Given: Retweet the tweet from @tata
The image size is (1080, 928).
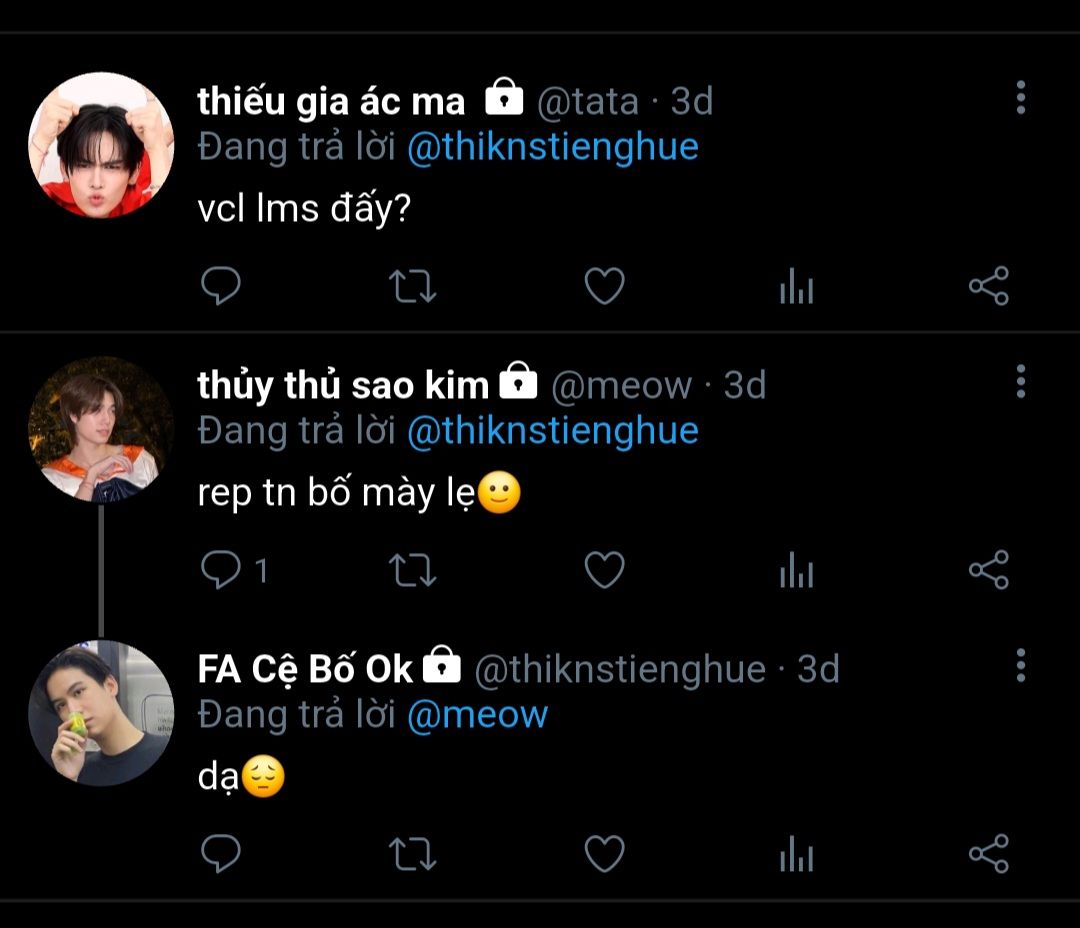Looking at the screenshot, I should pyautogui.click(x=411, y=287).
